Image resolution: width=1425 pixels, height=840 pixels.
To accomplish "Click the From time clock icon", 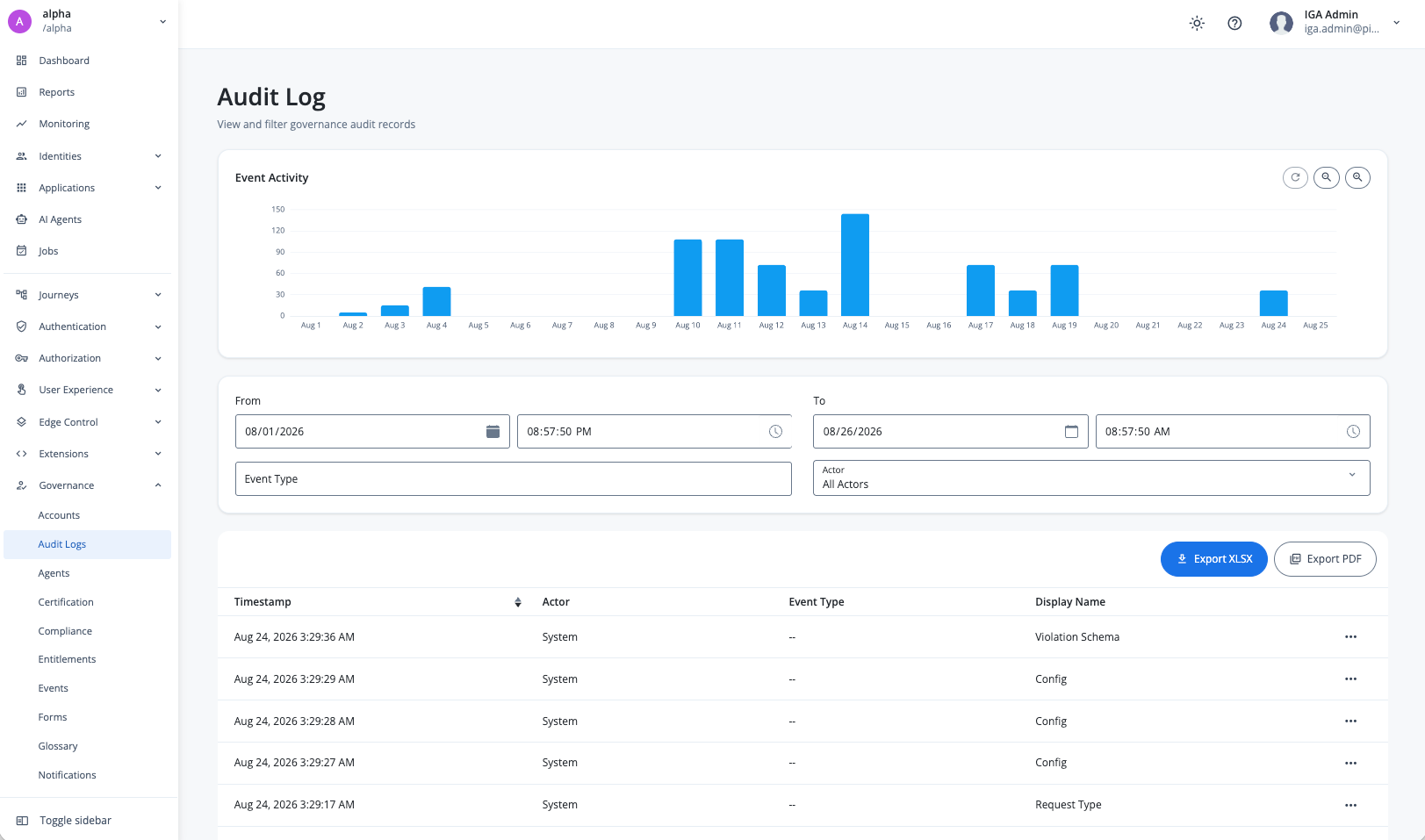I will point(775,432).
